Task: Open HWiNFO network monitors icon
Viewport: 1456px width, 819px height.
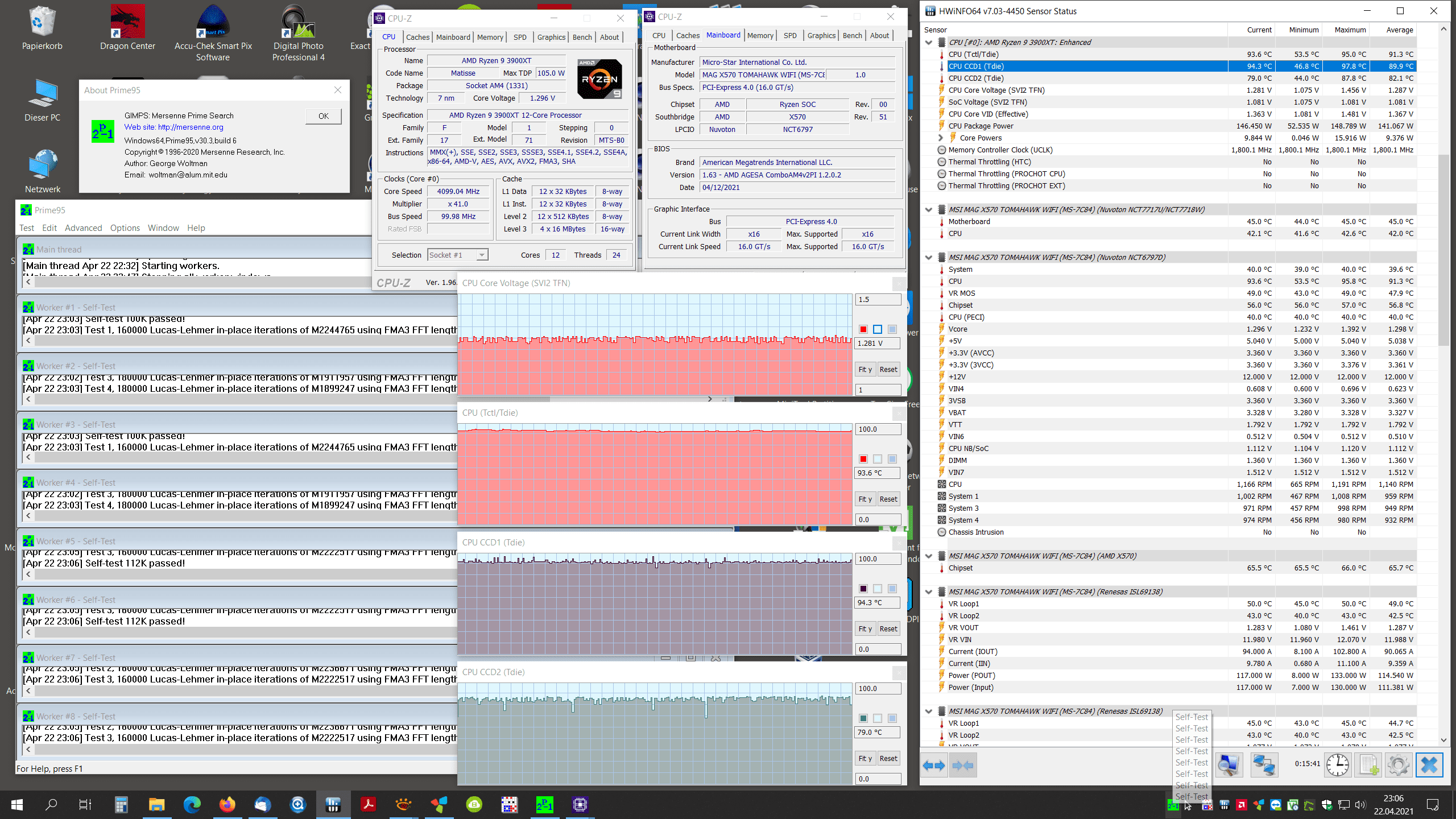Action: [x=1264, y=765]
